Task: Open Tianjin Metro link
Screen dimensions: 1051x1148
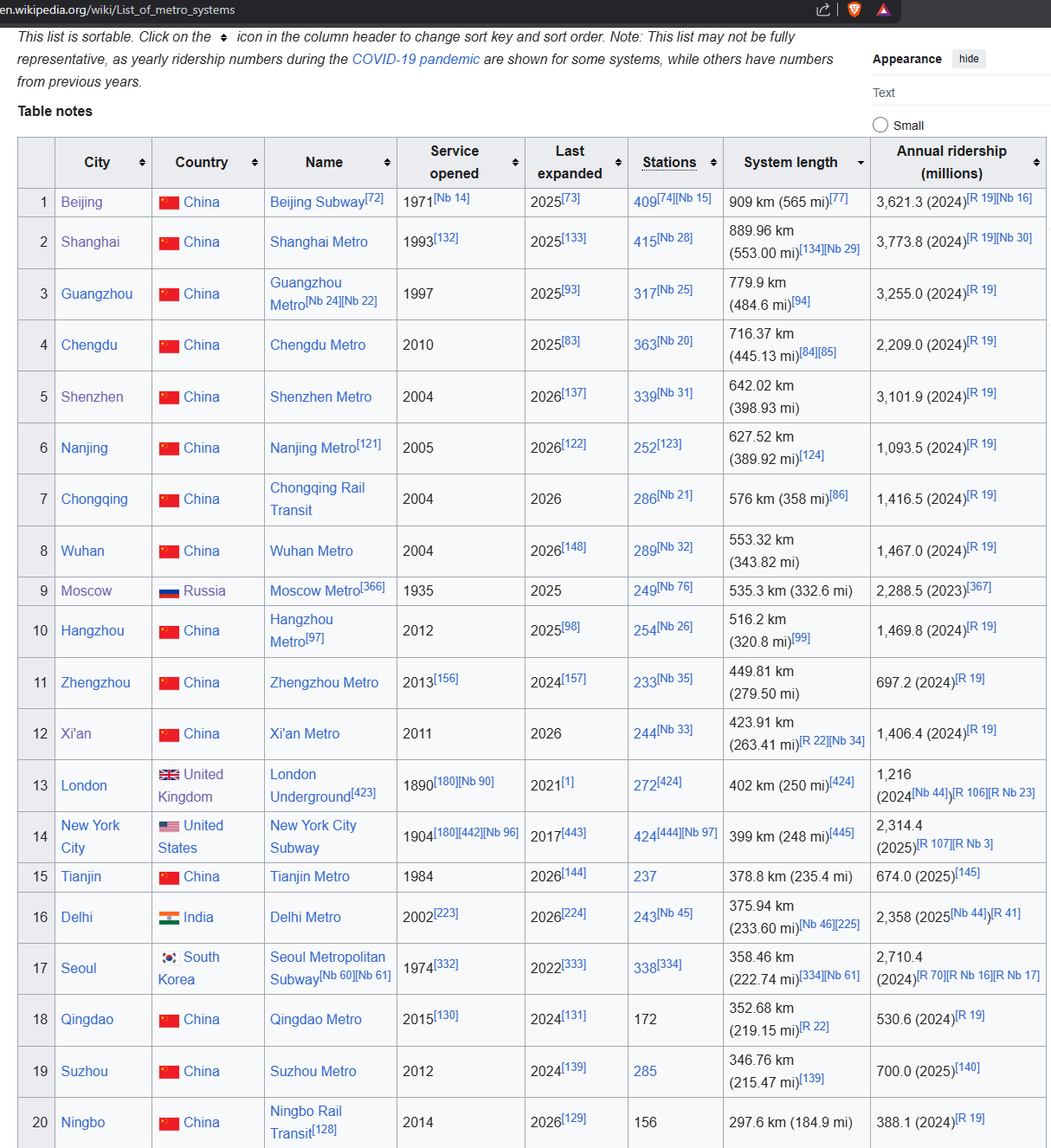Action: point(310,876)
